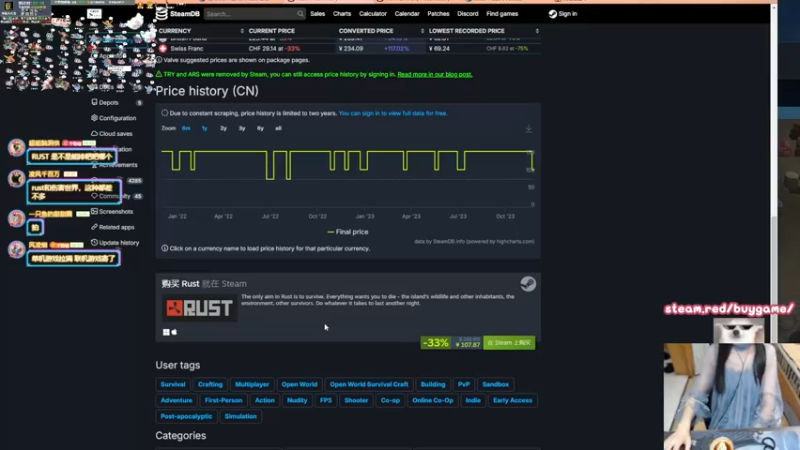Screen dimensions: 800x450
Task: Click the Depots sidebar icon
Action: [94, 102]
